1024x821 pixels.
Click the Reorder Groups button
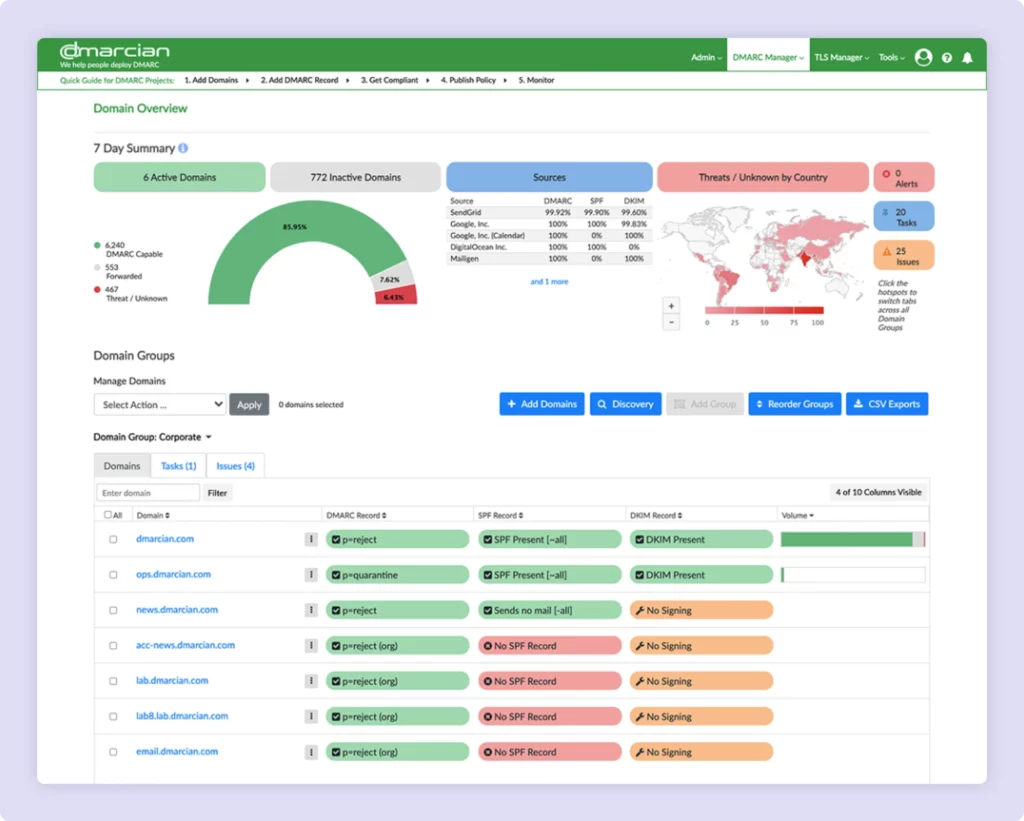(795, 404)
